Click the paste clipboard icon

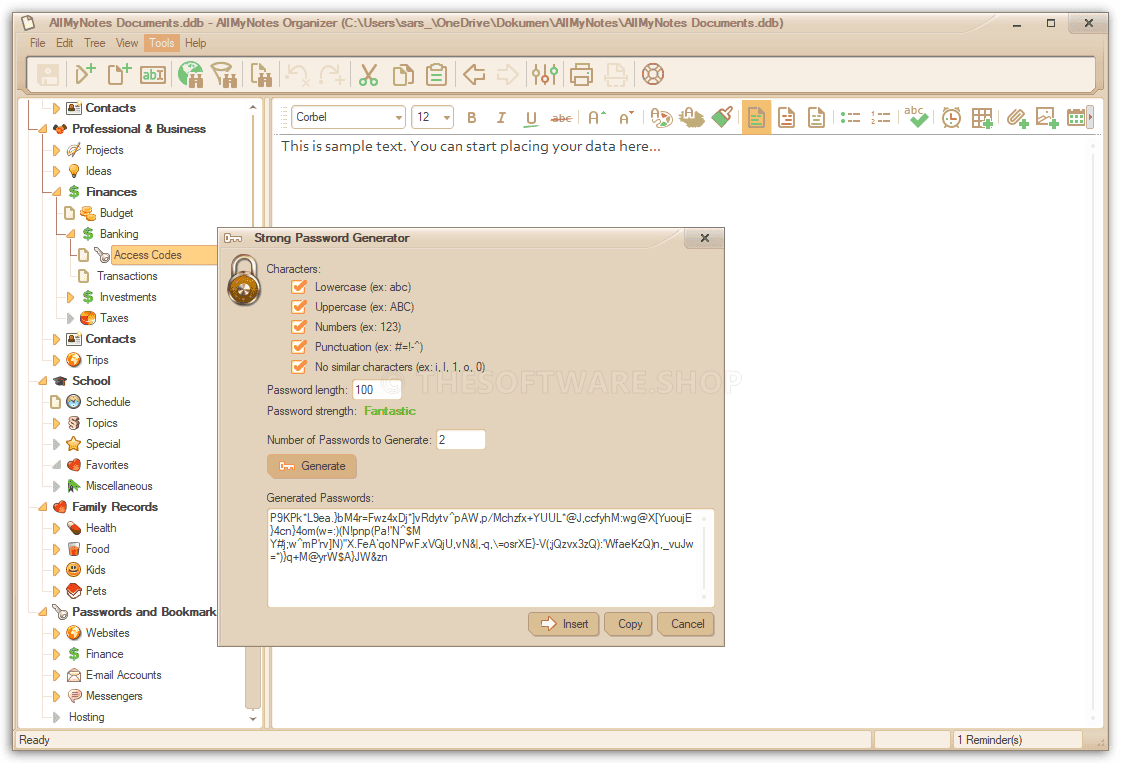coord(436,74)
